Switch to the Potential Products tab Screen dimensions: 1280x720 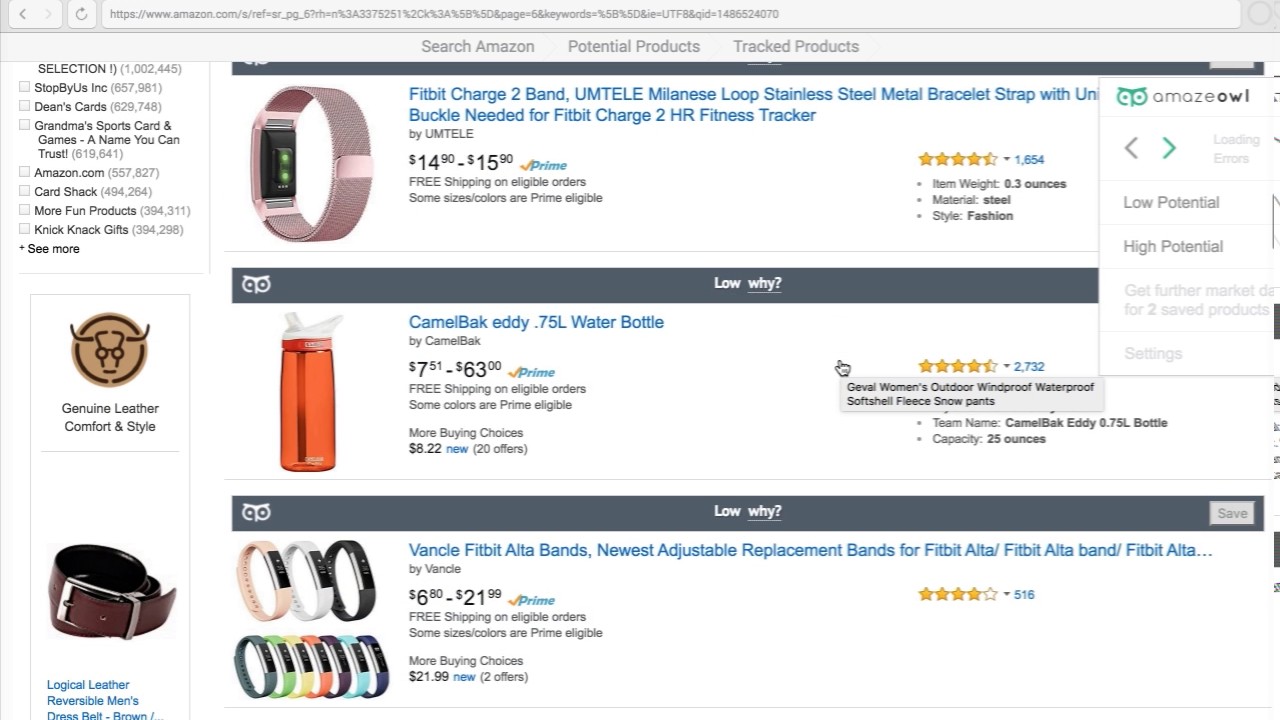pyautogui.click(x=633, y=46)
